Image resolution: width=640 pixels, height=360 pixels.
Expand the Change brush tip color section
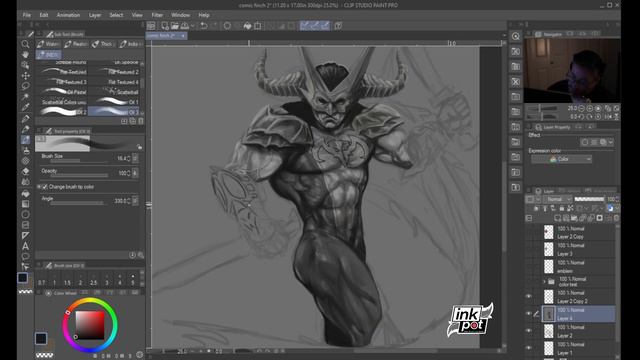click(39, 187)
